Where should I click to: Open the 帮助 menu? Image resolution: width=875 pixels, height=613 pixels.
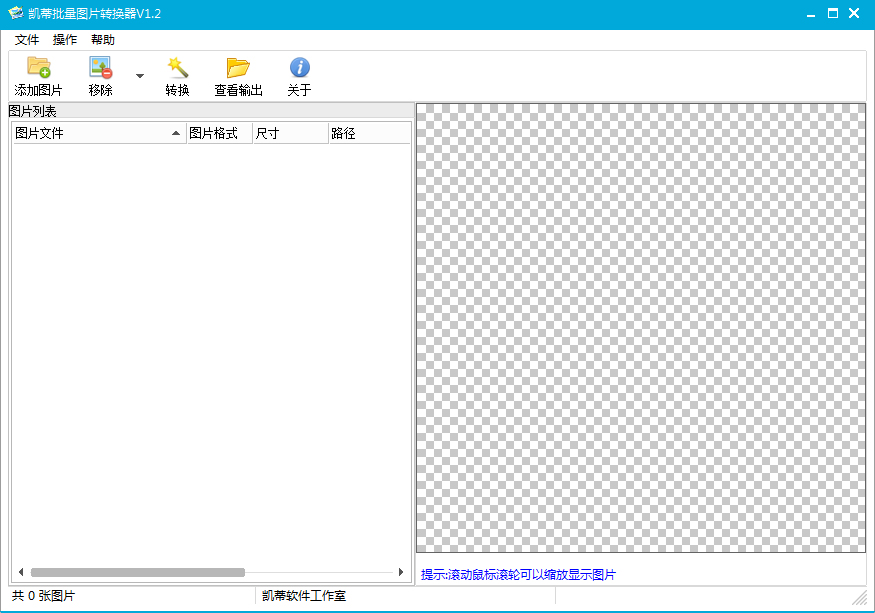103,40
